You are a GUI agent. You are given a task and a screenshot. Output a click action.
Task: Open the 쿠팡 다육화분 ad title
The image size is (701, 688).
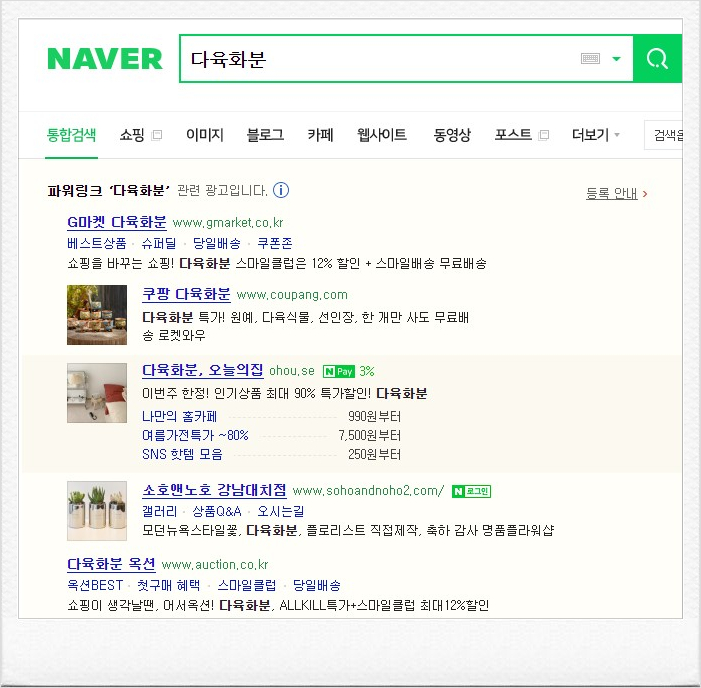click(186, 294)
